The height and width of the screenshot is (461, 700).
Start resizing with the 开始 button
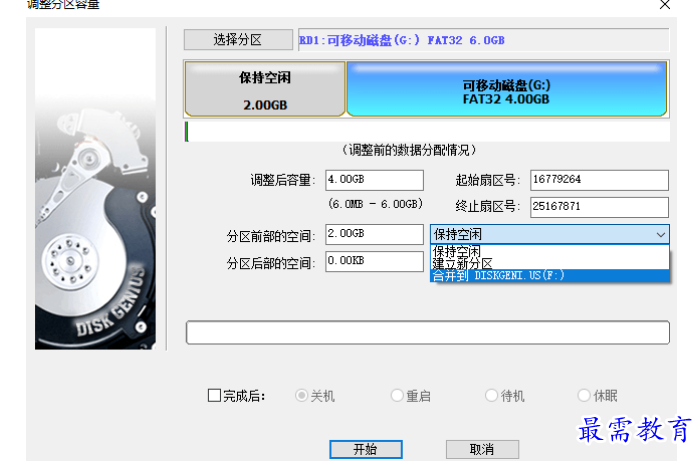(x=366, y=449)
